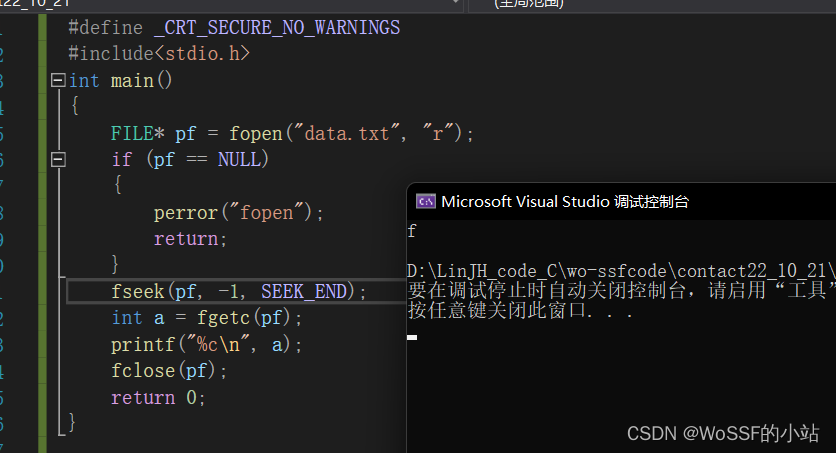Click the printf("%c\n", a) statement
Viewport: 836px width, 453px height.
coord(207,345)
